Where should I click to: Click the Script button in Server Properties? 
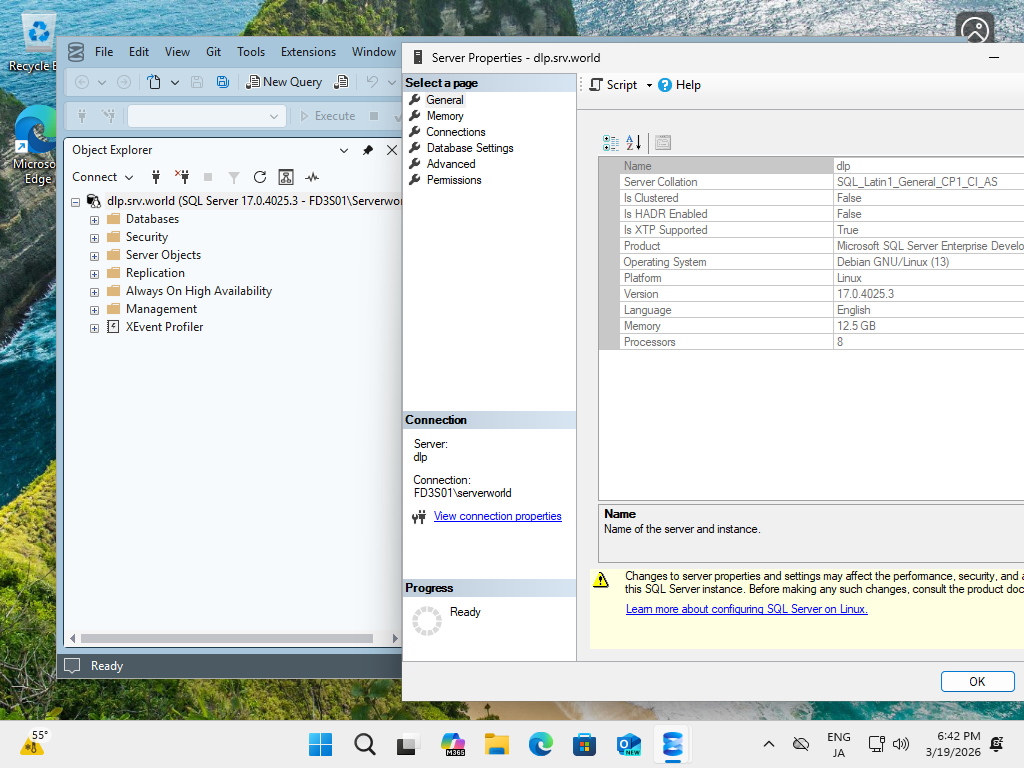click(613, 85)
